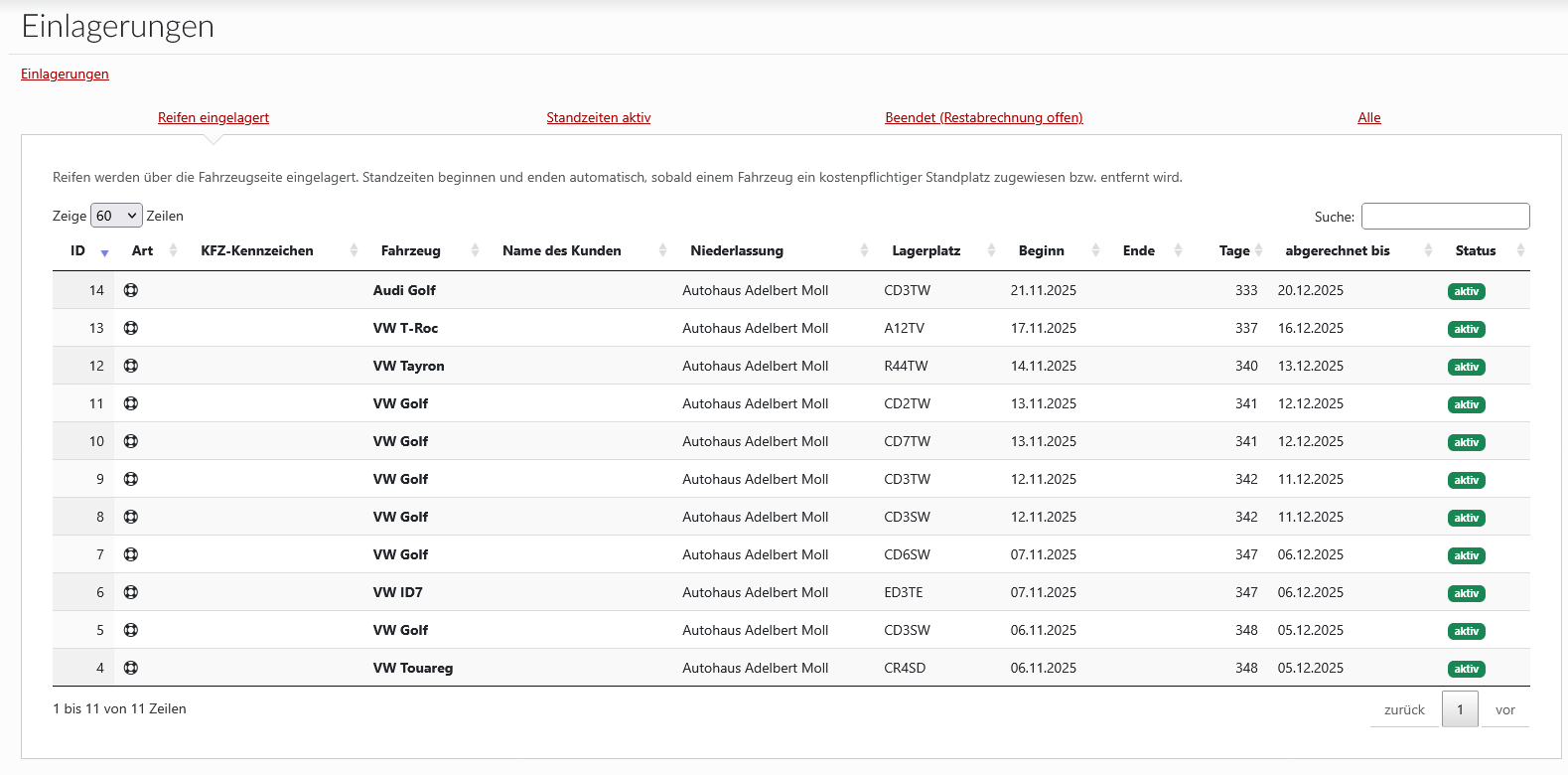Click the VW Touareg vehicle name
Screen dimensions: 1568x775
click(x=413, y=668)
